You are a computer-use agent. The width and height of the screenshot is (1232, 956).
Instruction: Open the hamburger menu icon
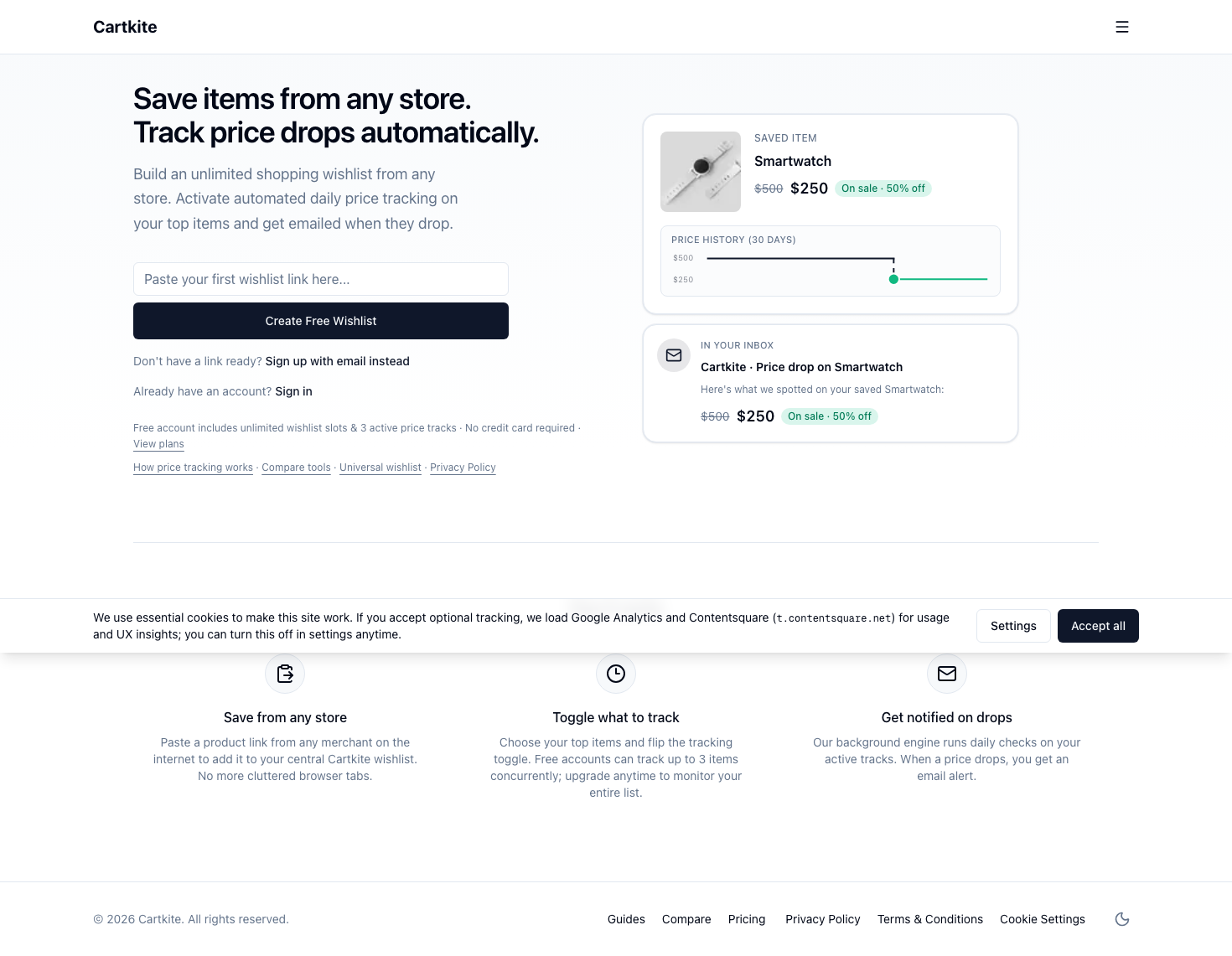[1122, 27]
